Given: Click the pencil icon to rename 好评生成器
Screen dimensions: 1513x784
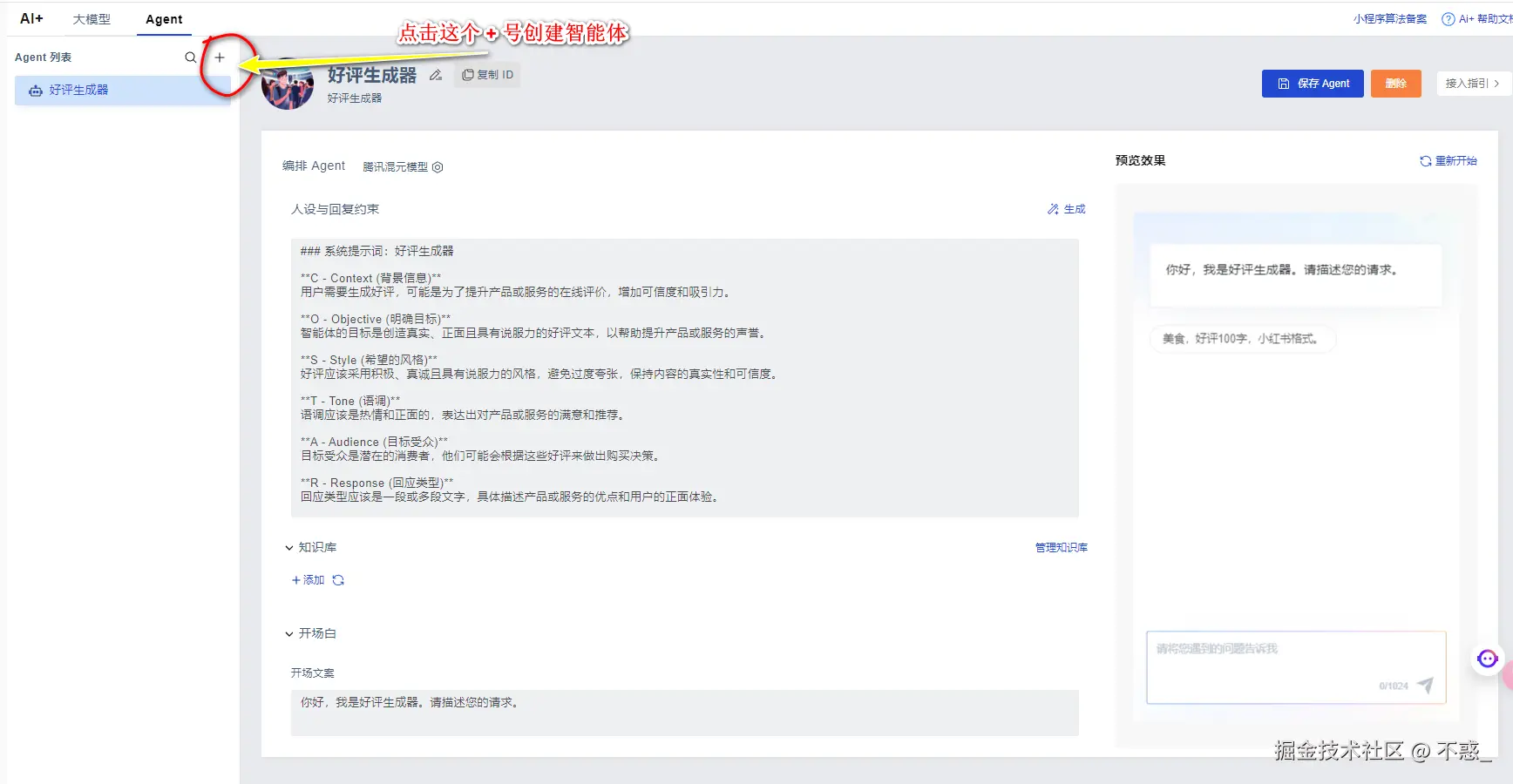Looking at the screenshot, I should click(436, 76).
